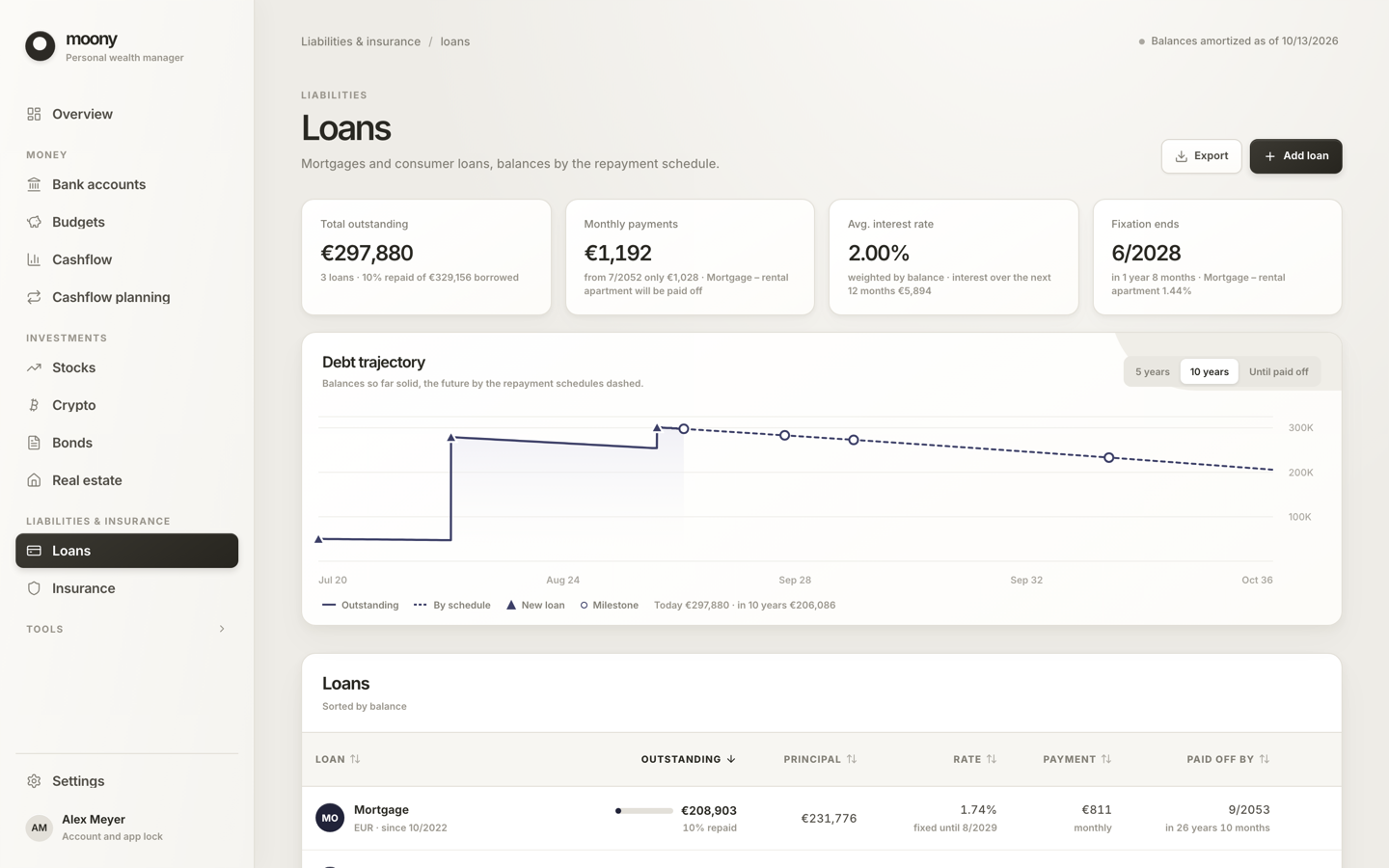Click the moony logo icon
1389x868 pixels.
coord(41,45)
